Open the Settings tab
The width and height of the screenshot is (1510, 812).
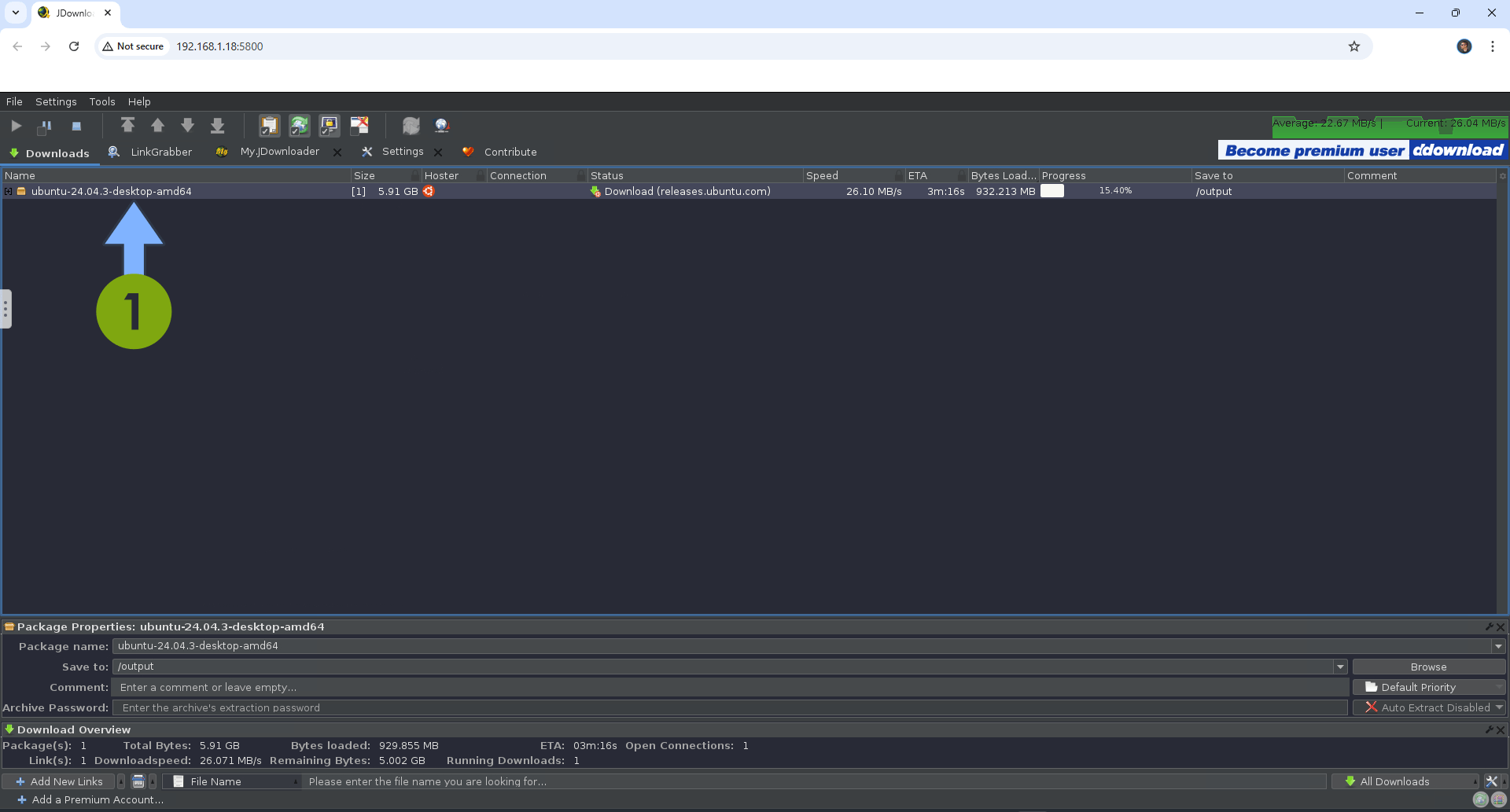pyautogui.click(x=392, y=152)
